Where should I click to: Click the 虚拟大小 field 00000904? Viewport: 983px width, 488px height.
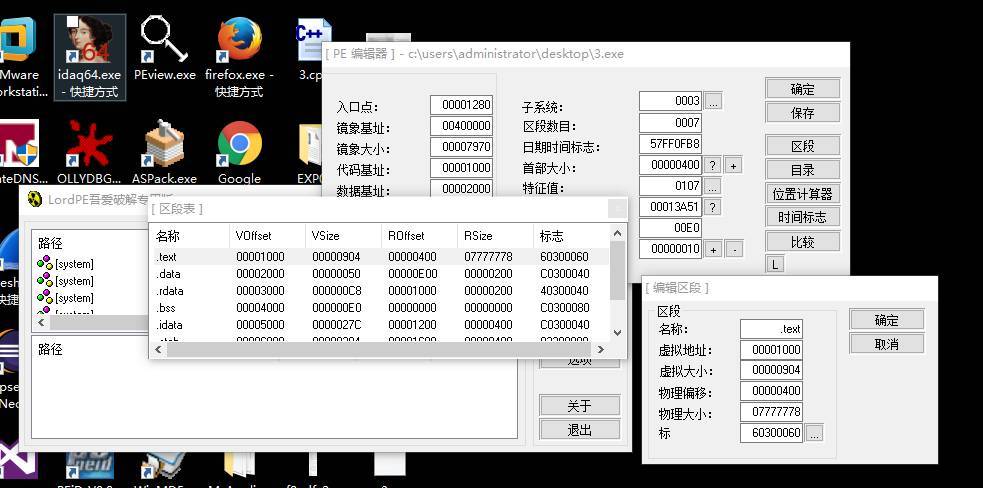pyautogui.click(x=771, y=369)
